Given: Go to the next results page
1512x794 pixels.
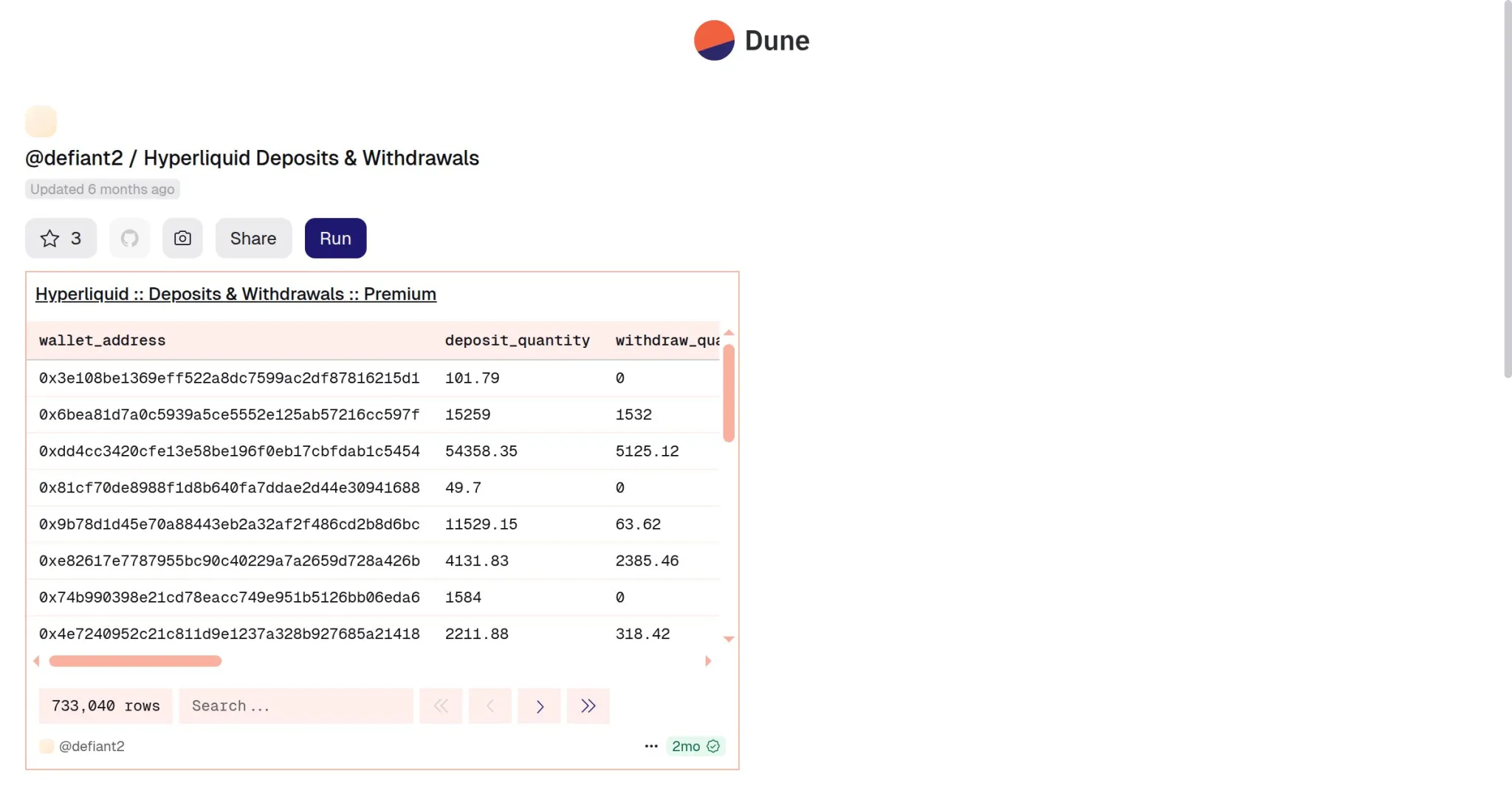Looking at the screenshot, I should 539,706.
